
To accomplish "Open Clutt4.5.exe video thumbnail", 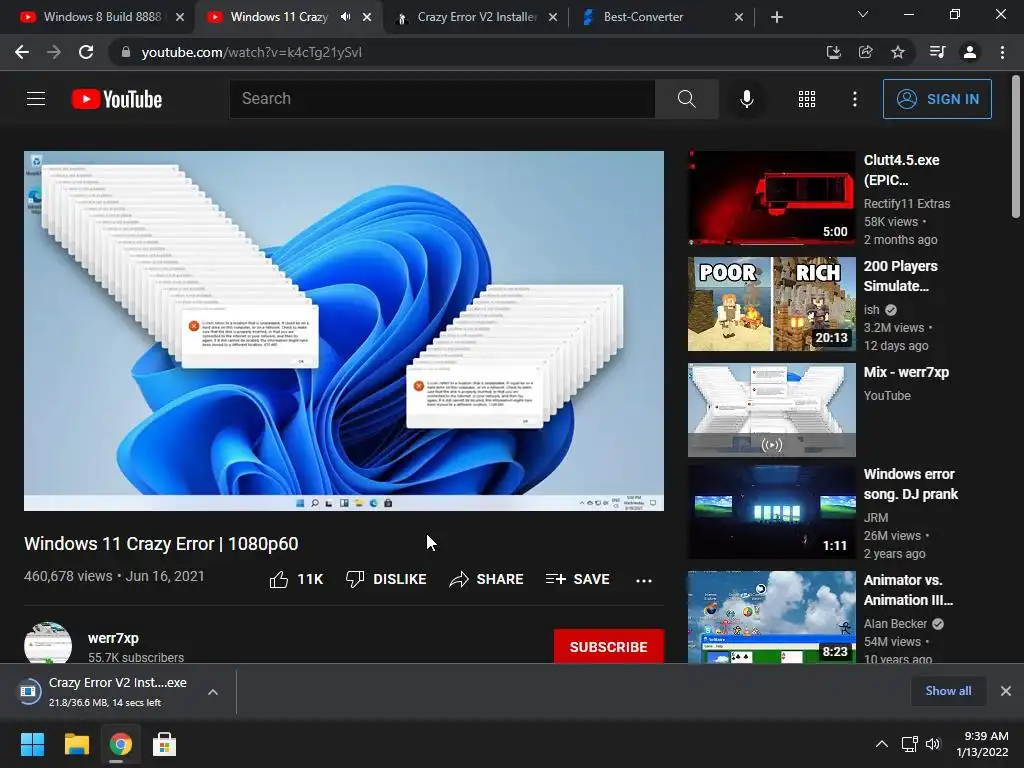I will pos(771,198).
